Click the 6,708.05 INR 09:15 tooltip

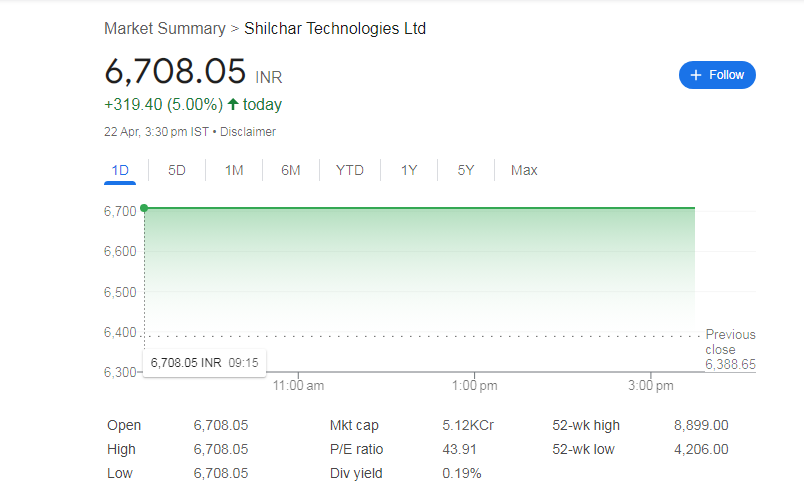coord(205,363)
